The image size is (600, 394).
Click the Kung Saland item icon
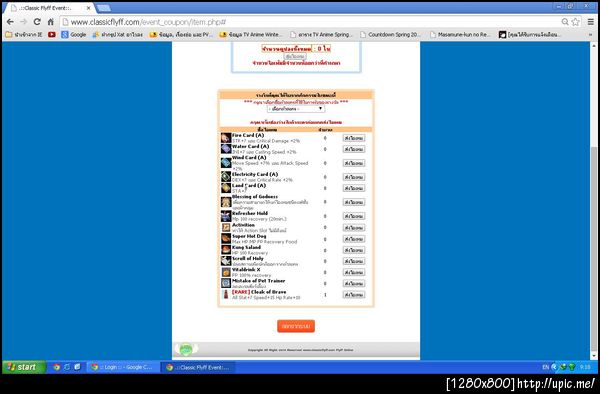tap(226, 250)
